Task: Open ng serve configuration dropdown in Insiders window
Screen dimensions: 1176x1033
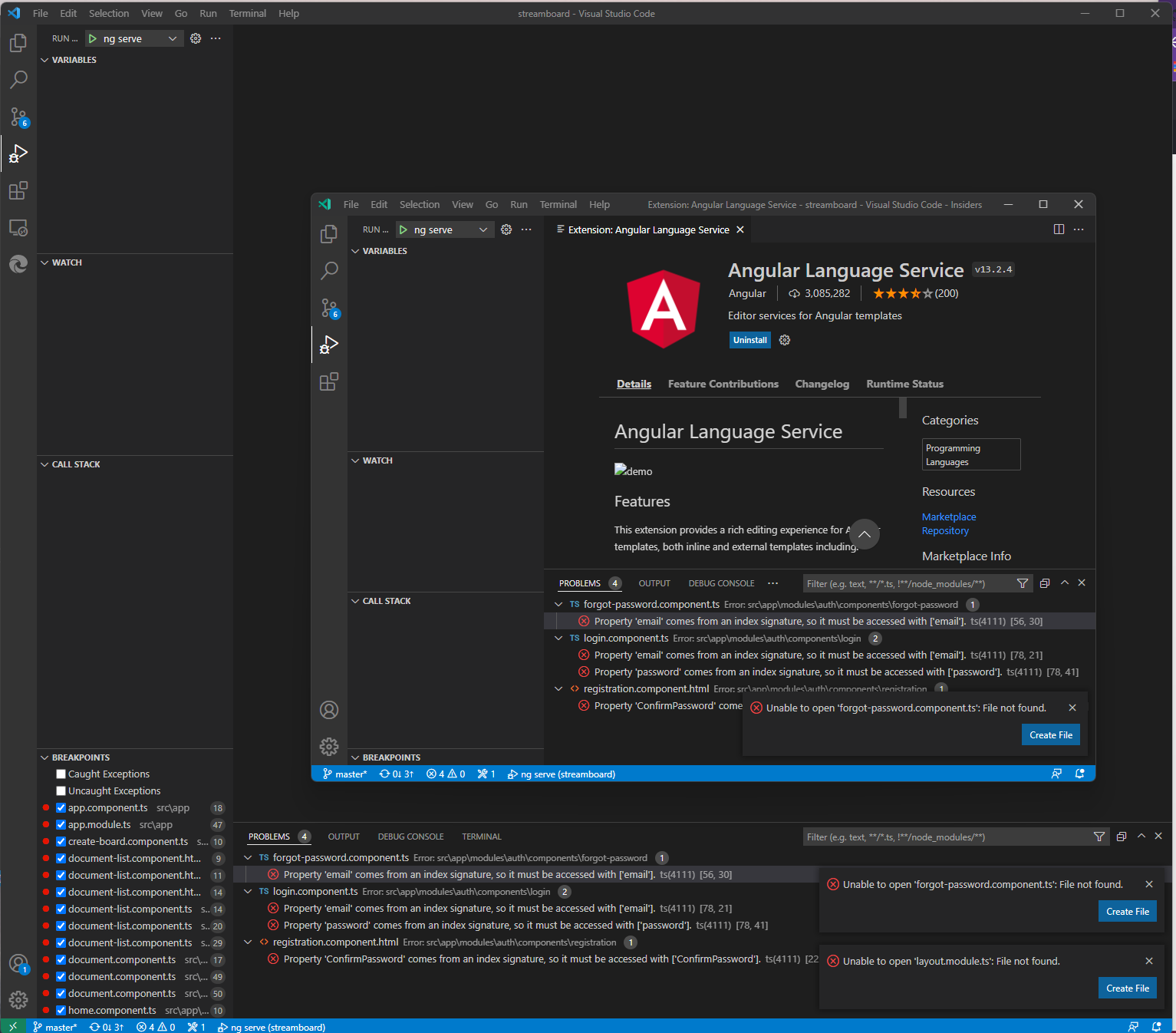Action: tap(445, 229)
